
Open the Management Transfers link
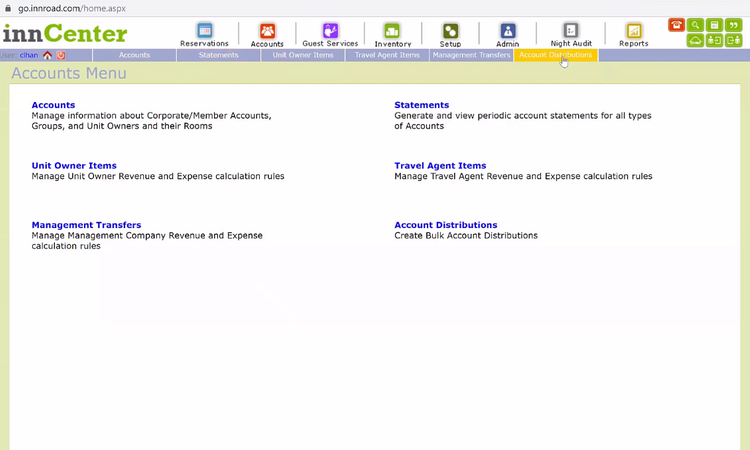(86, 225)
